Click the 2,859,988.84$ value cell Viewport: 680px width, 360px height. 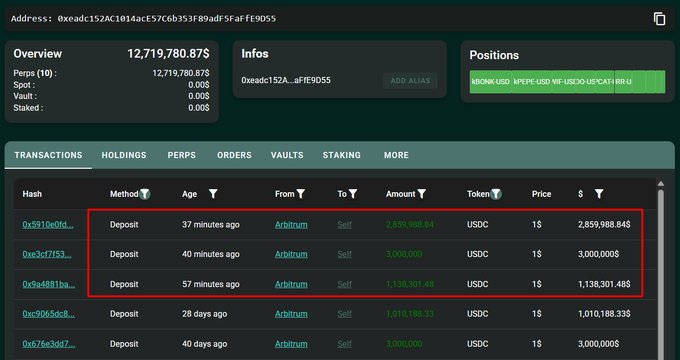coord(604,225)
